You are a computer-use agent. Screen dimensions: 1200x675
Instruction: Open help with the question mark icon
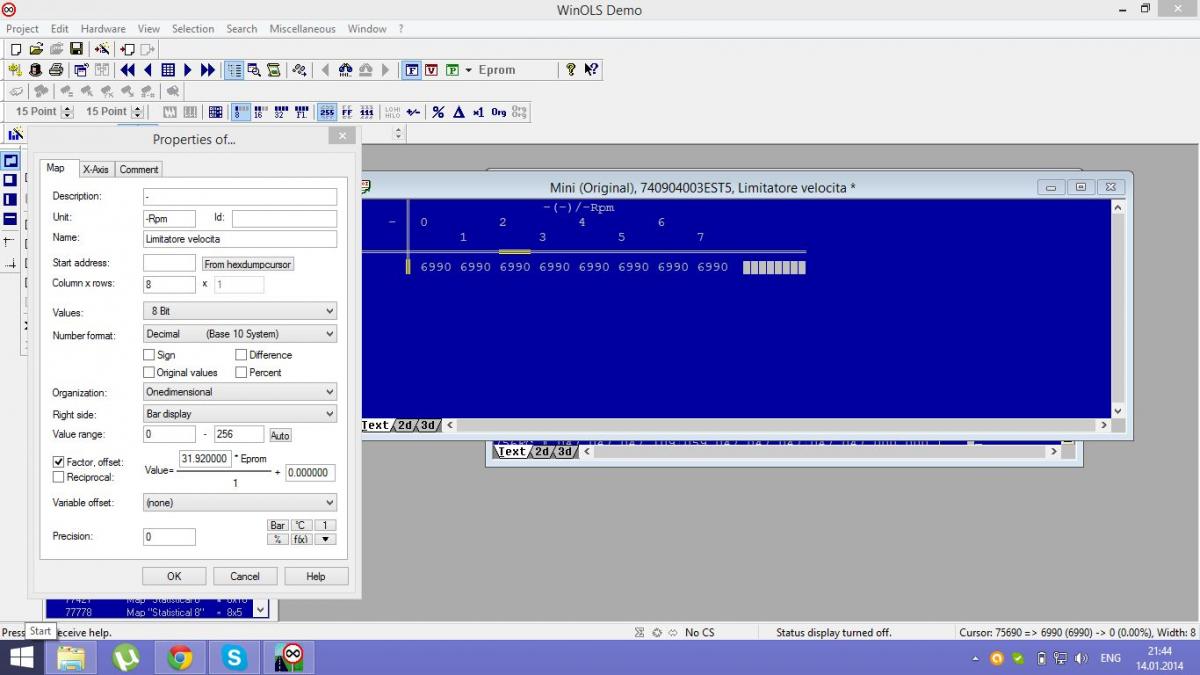571,70
